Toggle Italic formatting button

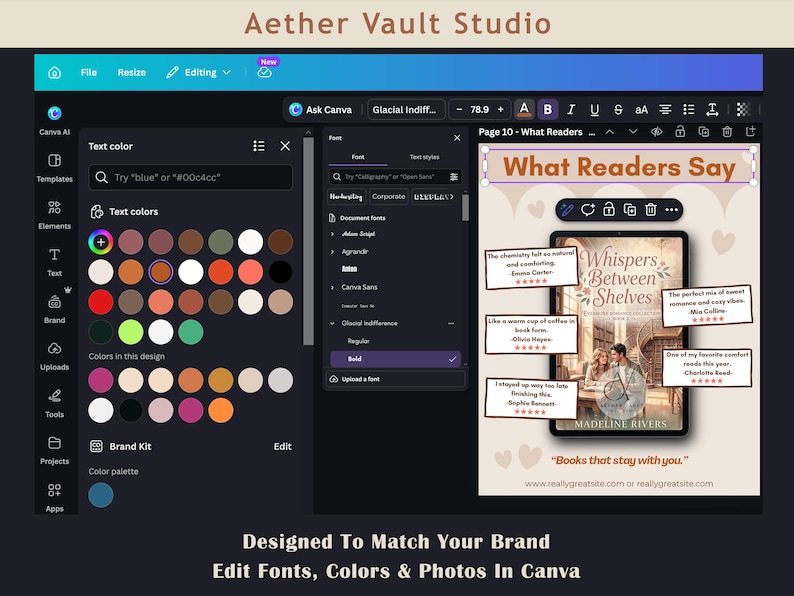[571, 109]
